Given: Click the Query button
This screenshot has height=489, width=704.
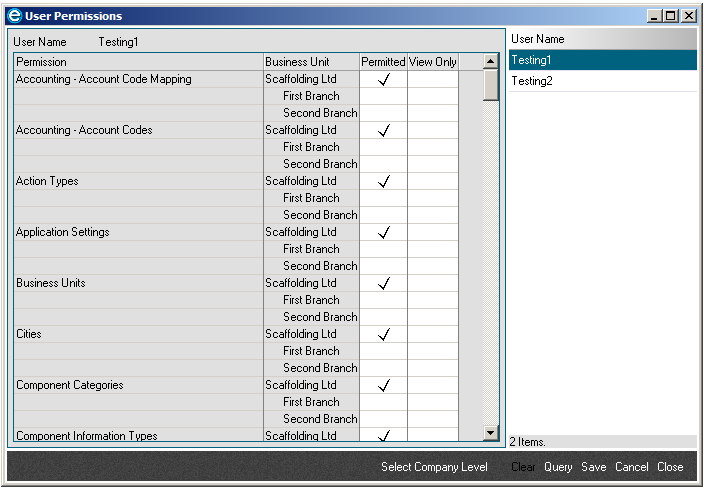Looking at the screenshot, I should click(558, 467).
